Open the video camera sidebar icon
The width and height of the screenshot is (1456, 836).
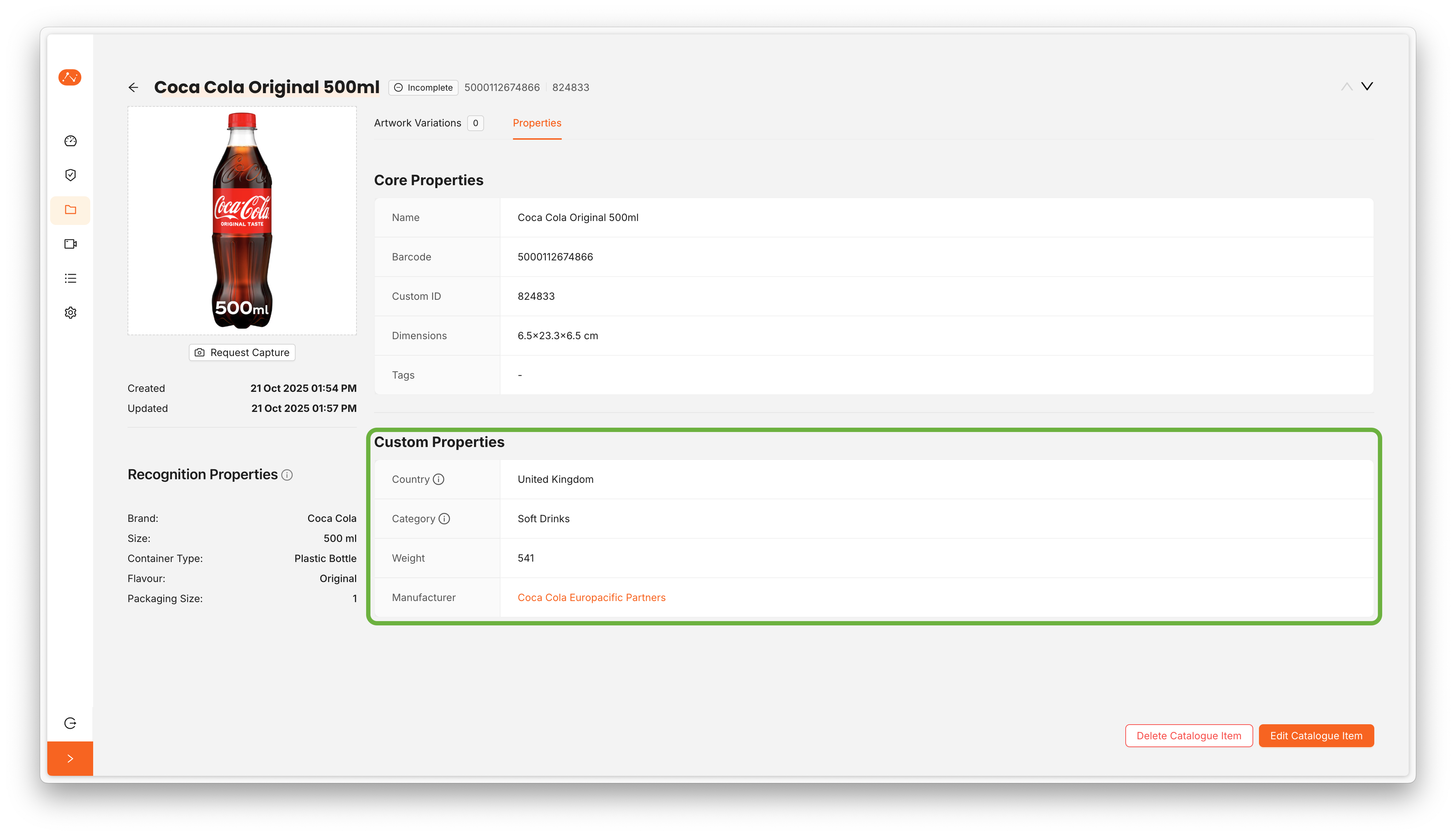tap(71, 244)
